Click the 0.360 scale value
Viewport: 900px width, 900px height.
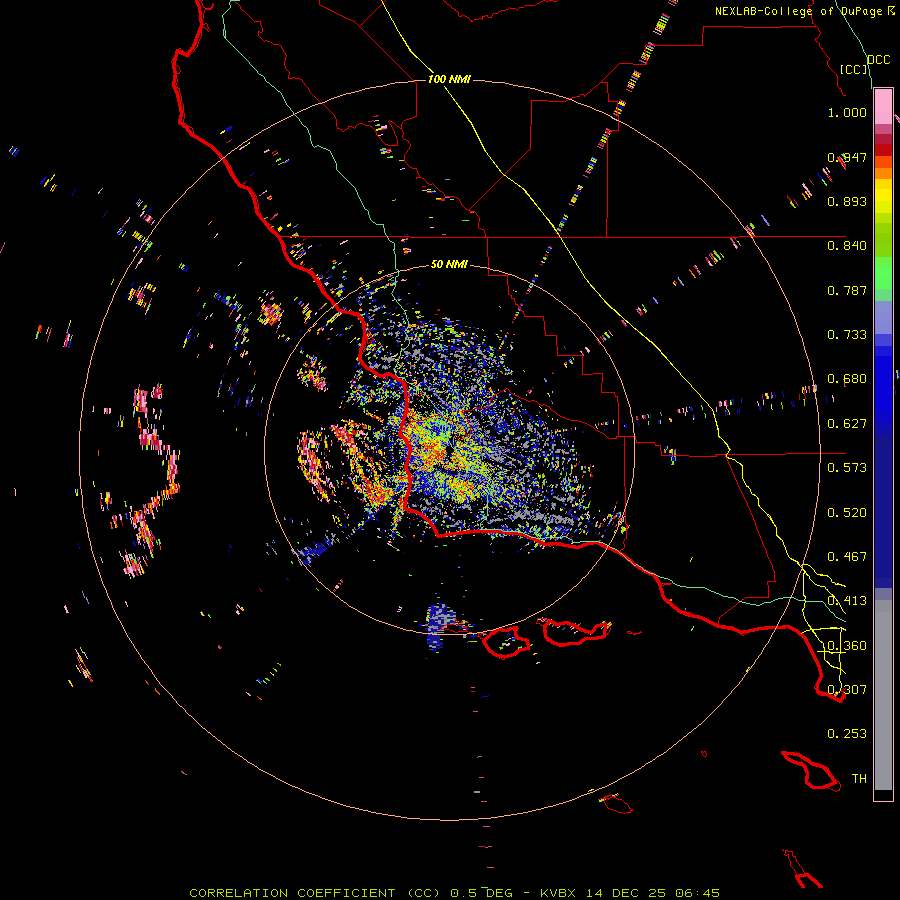point(847,646)
